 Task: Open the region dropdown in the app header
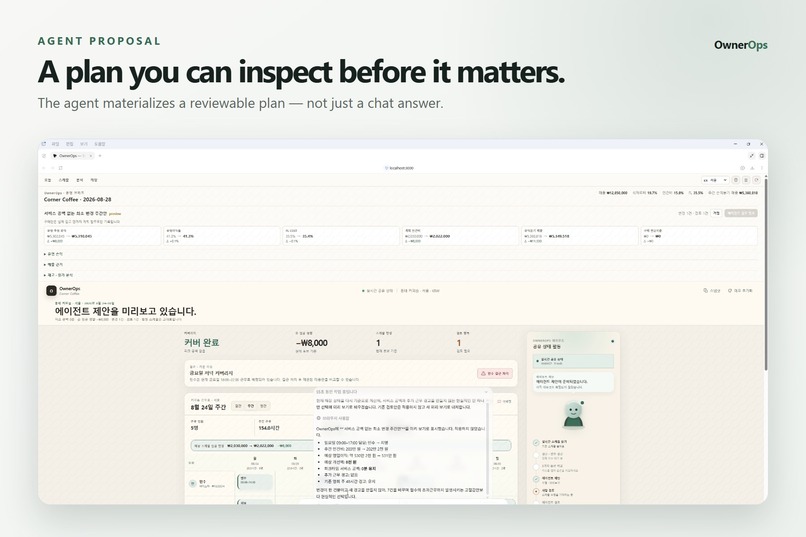click(715, 180)
